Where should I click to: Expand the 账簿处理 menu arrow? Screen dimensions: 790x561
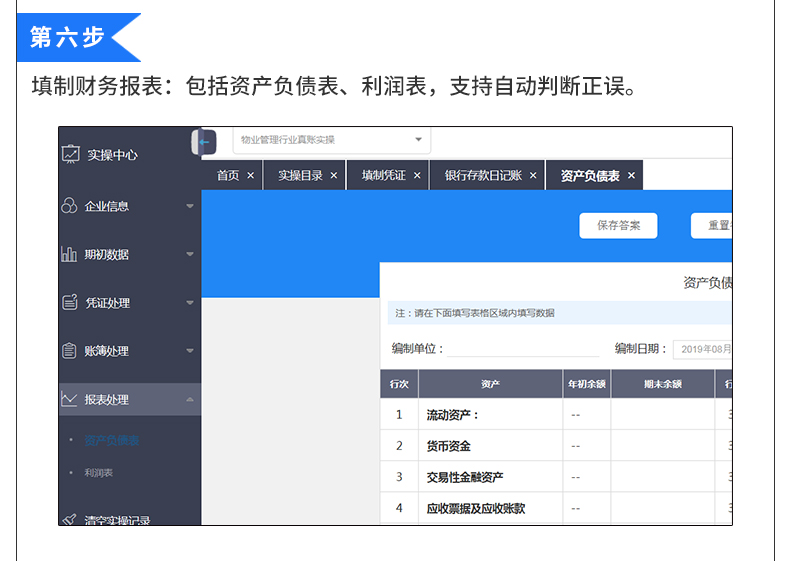click(190, 351)
